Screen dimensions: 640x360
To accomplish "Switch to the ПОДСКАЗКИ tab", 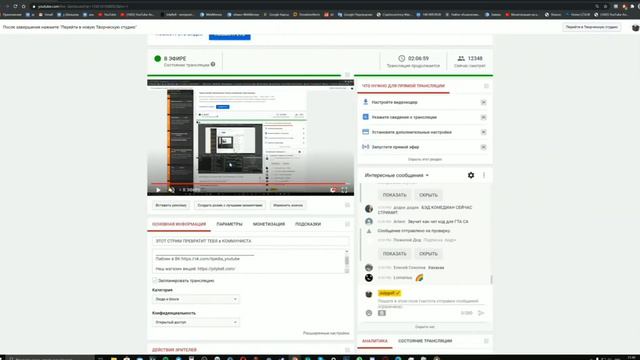I will 308,224.
